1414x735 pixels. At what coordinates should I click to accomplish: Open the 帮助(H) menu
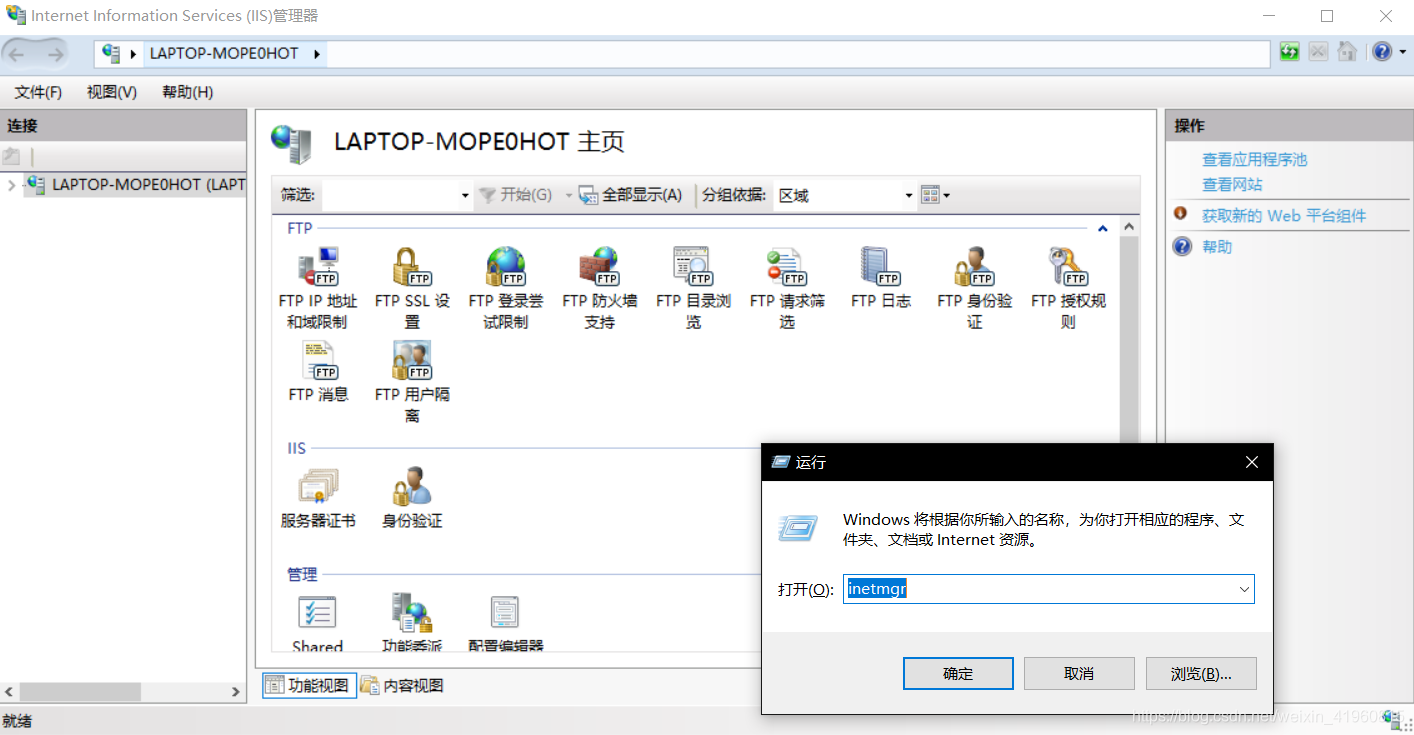(x=188, y=92)
